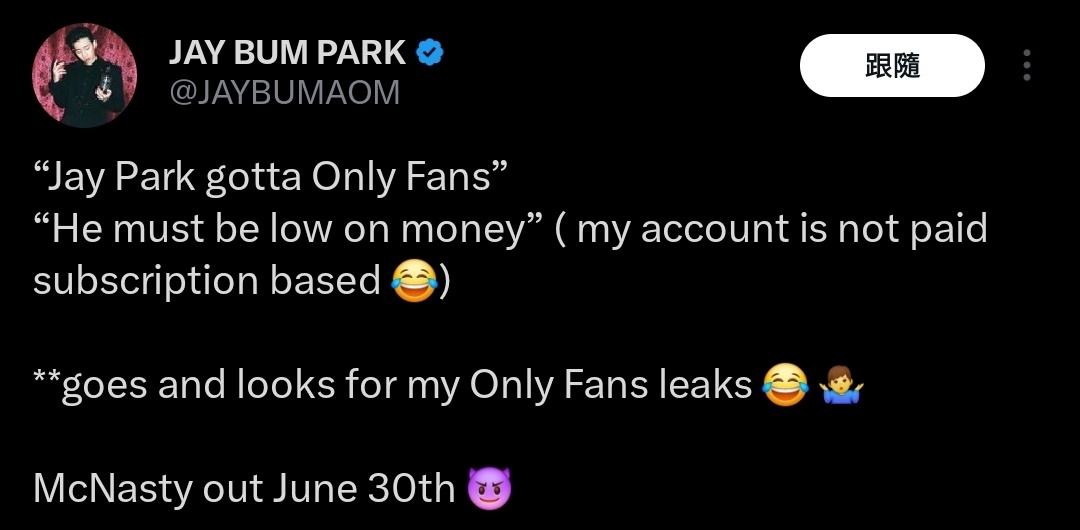Click the shrugging person emoji
Image resolution: width=1080 pixels, height=530 pixels.
(840, 385)
